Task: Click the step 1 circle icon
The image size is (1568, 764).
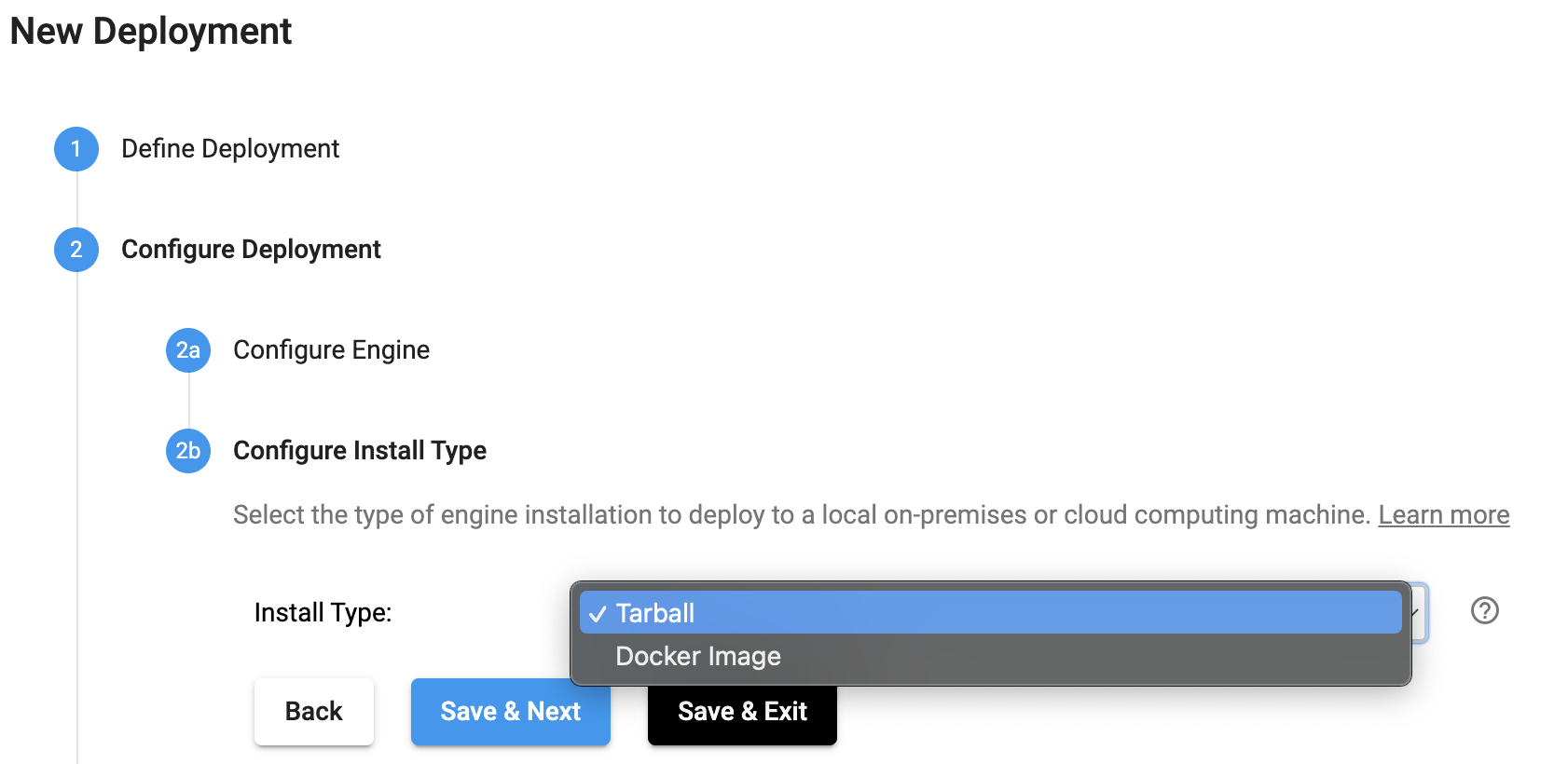Action: point(76,149)
